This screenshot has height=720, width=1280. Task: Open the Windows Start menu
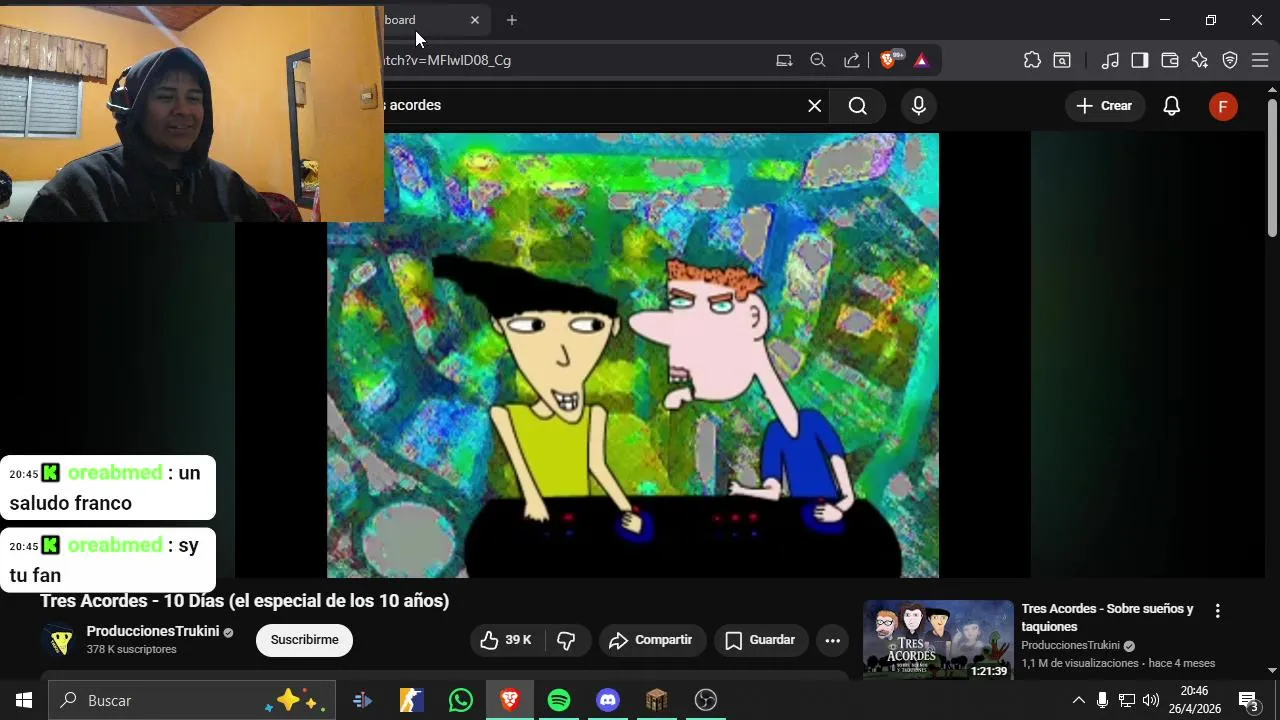(x=23, y=700)
